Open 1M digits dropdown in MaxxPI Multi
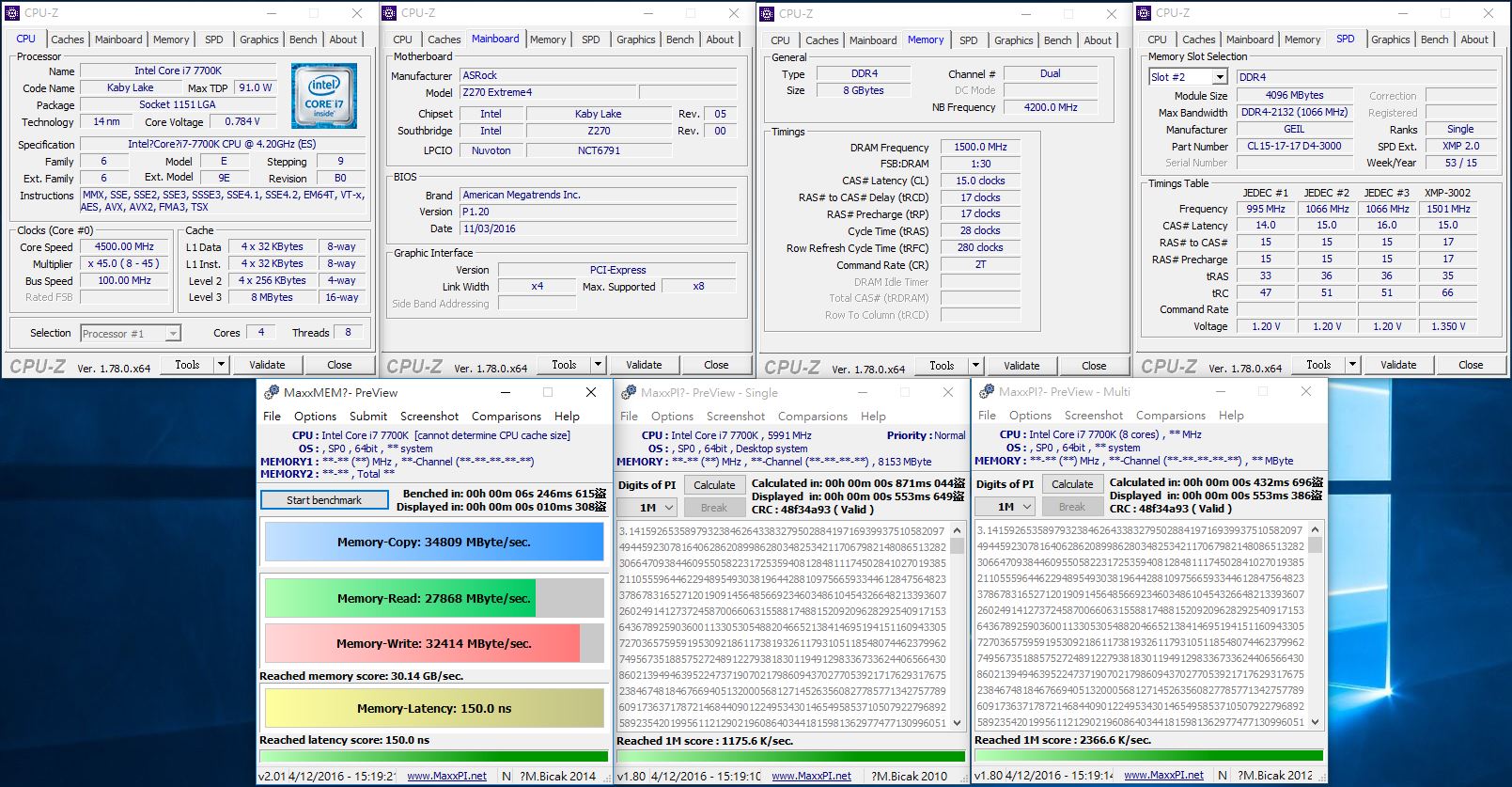Image resolution: width=1512 pixels, height=787 pixels. [x=1005, y=506]
